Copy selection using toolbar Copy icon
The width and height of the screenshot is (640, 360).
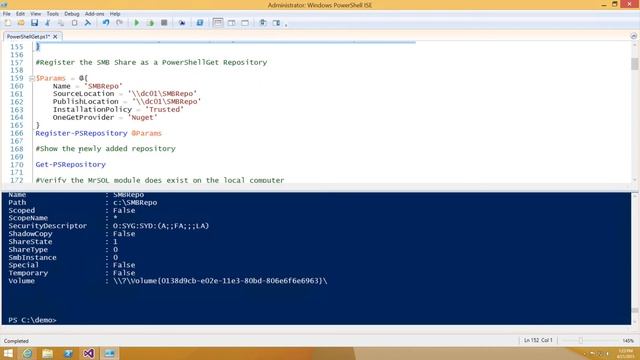click(x=61, y=23)
